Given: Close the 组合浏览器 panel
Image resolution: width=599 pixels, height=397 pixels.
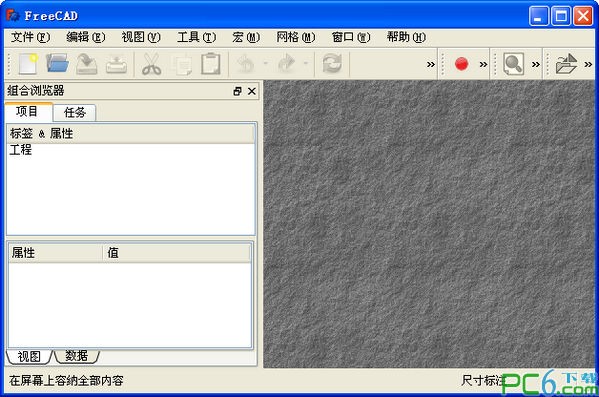Looking at the screenshot, I should [x=252, y=91].
